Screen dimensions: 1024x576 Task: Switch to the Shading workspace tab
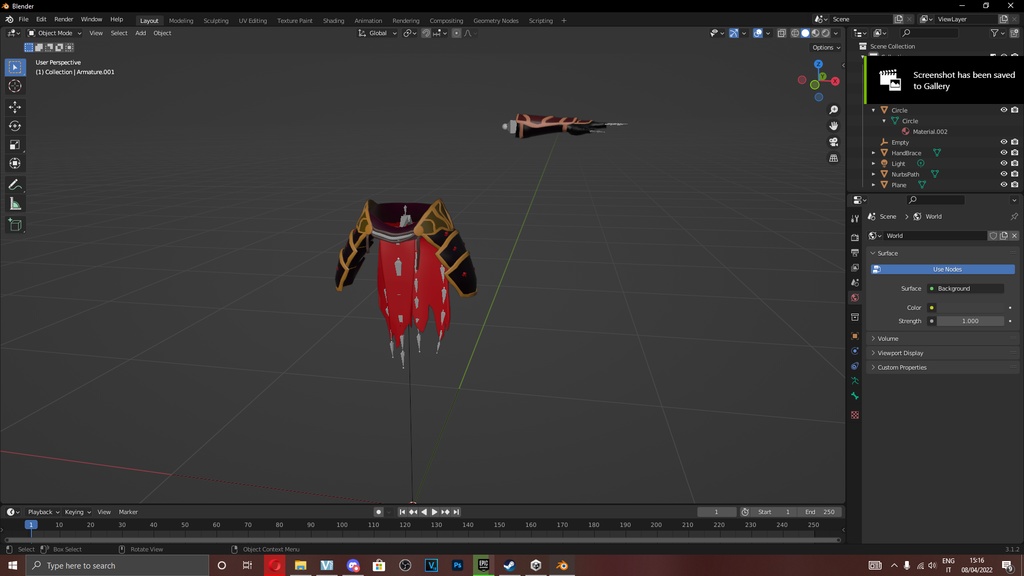[334, 20]
